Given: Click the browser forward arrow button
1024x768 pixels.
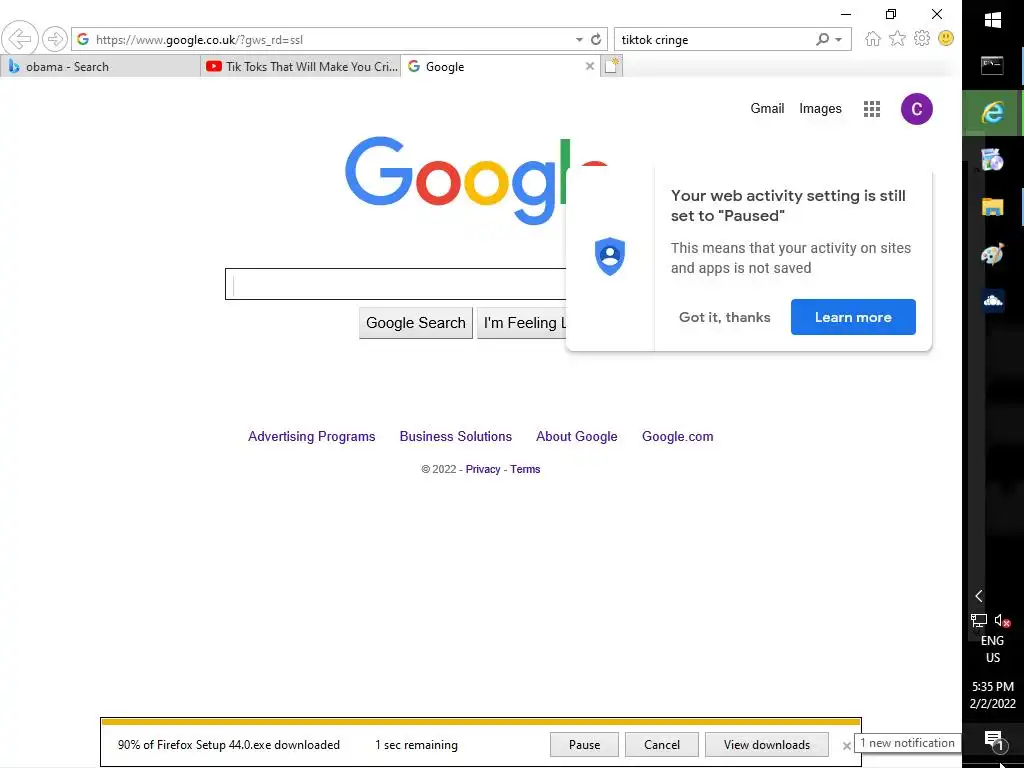Looking at the screenshot, I should [x=55, y=39].
